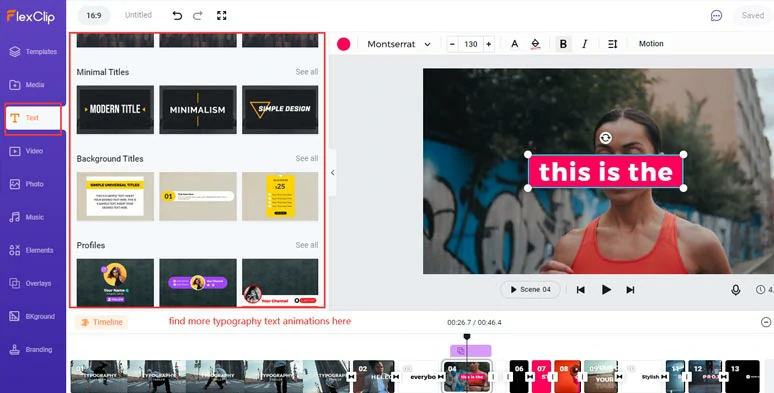This screenshot has height=393, width=774.
Task: Toggle the Timeline view button
Action: pyautogui.click(x=102, y=322)
